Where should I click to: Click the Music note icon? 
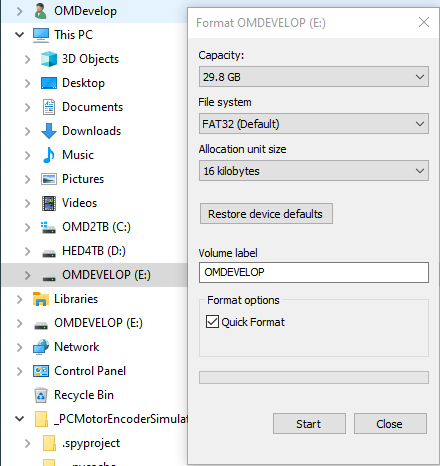[49, 155]
